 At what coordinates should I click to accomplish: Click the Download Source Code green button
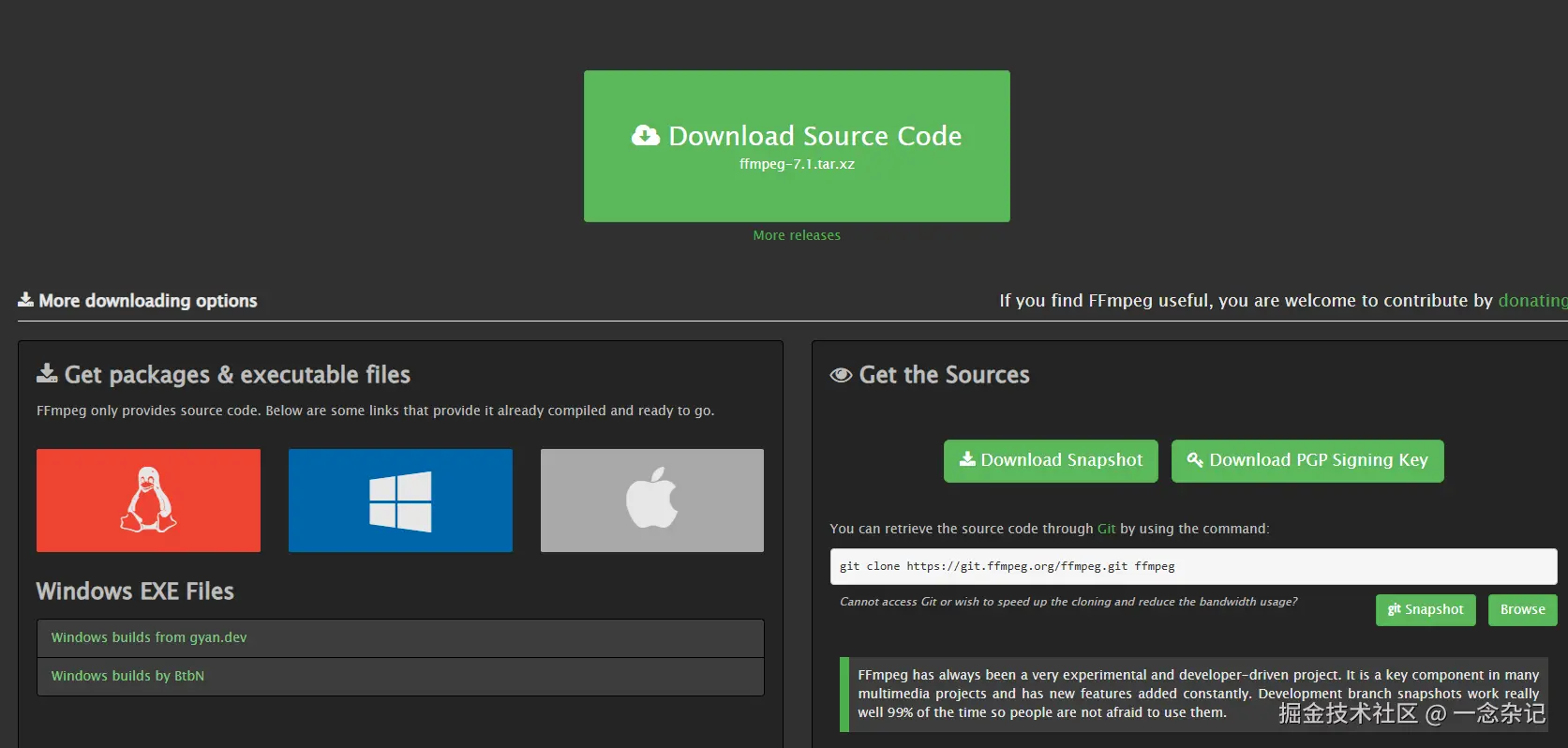(x=797, y=146)
